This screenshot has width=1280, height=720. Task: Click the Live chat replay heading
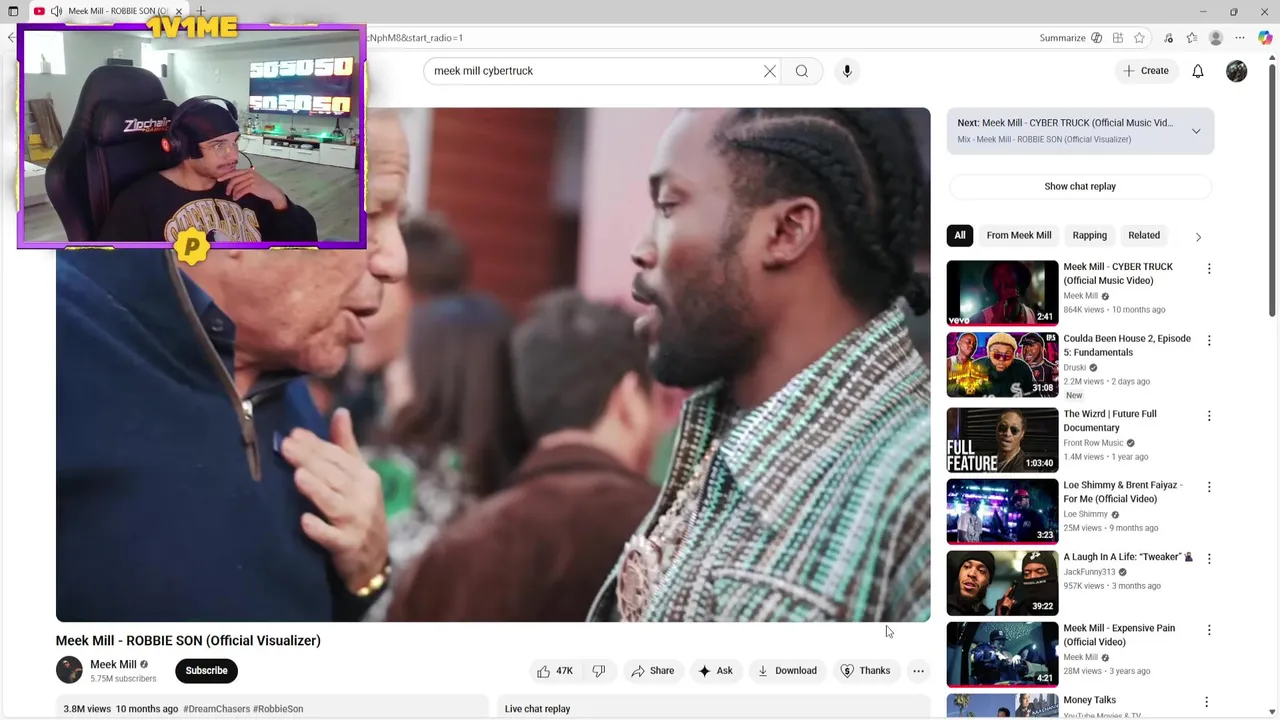(537, 709)
